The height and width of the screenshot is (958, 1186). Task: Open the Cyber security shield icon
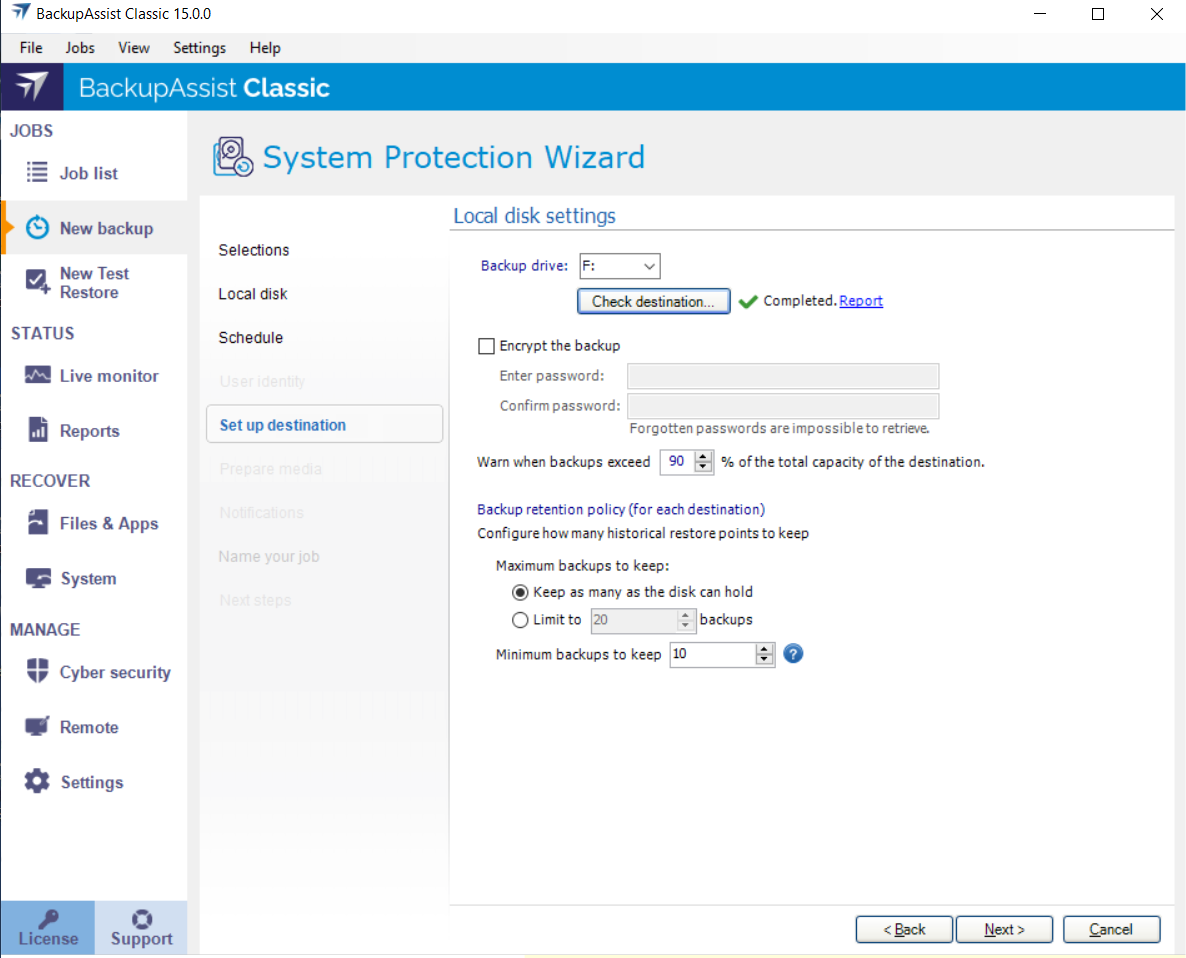[38, 672]
